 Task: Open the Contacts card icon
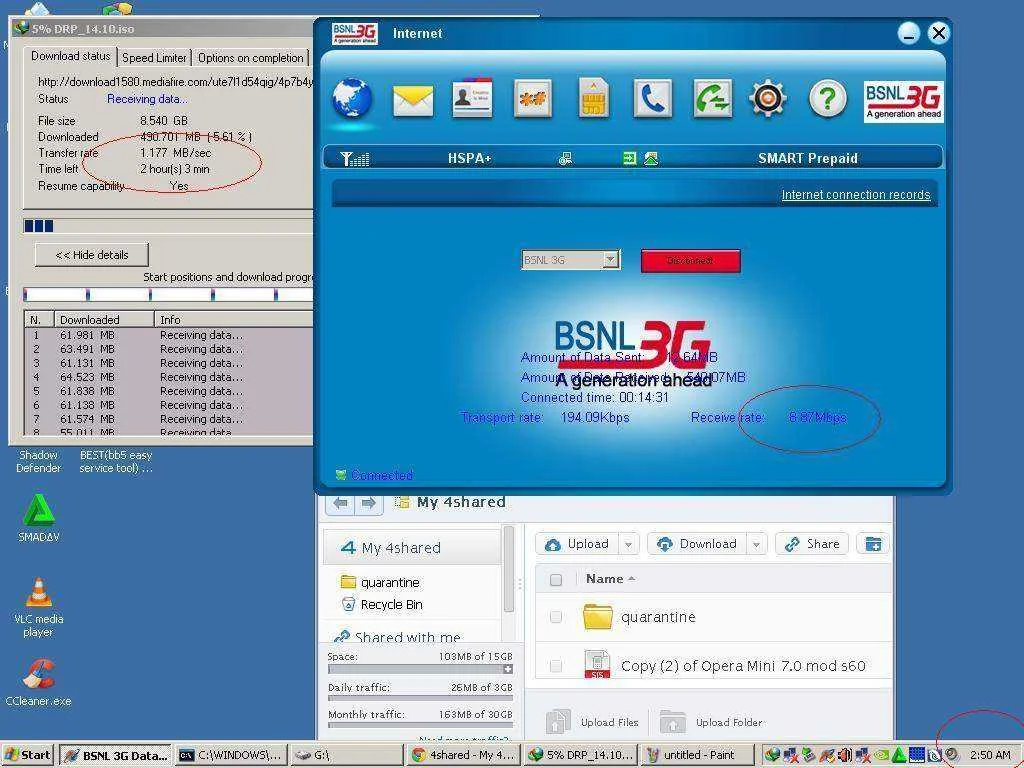point(472,99)
